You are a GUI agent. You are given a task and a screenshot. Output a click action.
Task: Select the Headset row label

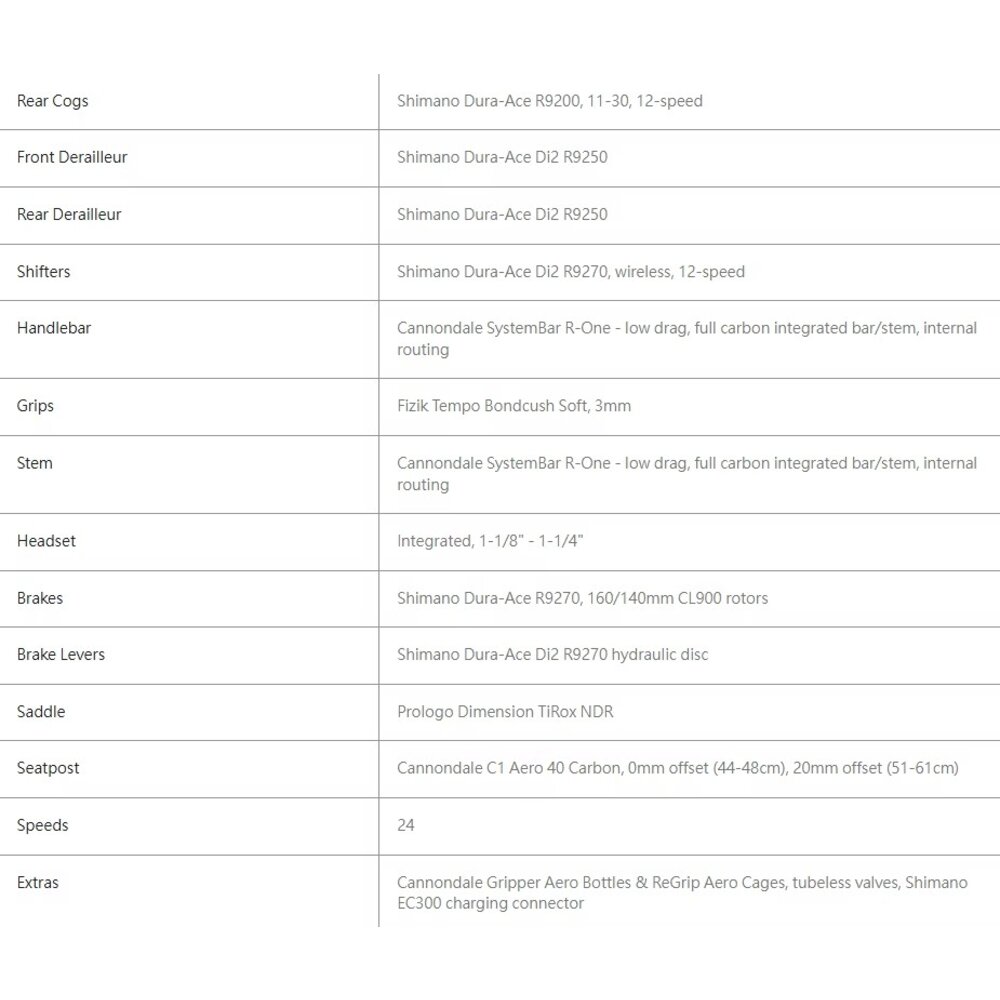46,541
